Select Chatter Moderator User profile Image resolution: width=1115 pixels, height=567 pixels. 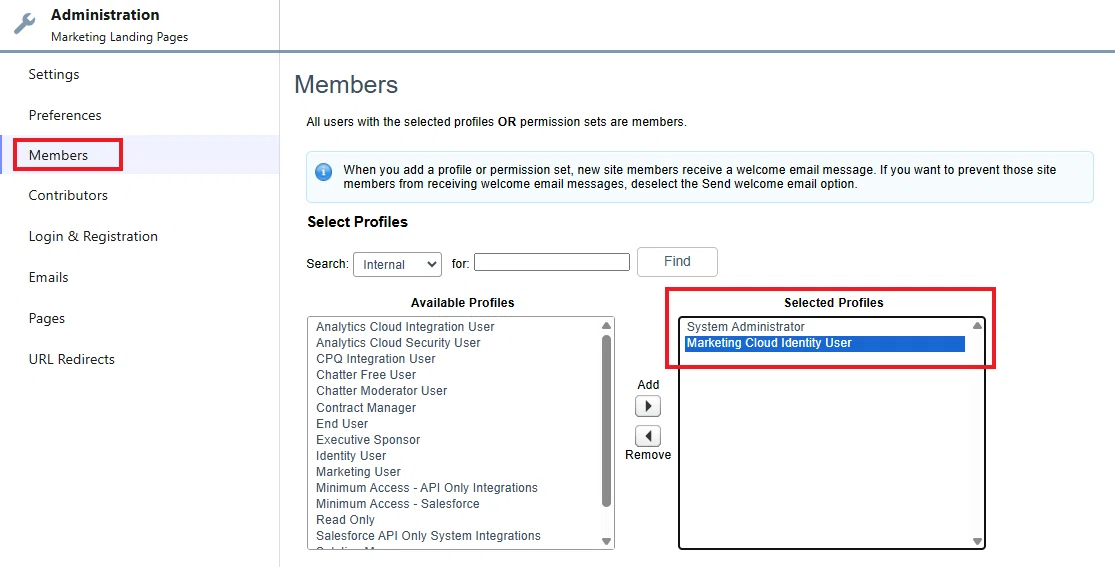[x=382, y=391]
